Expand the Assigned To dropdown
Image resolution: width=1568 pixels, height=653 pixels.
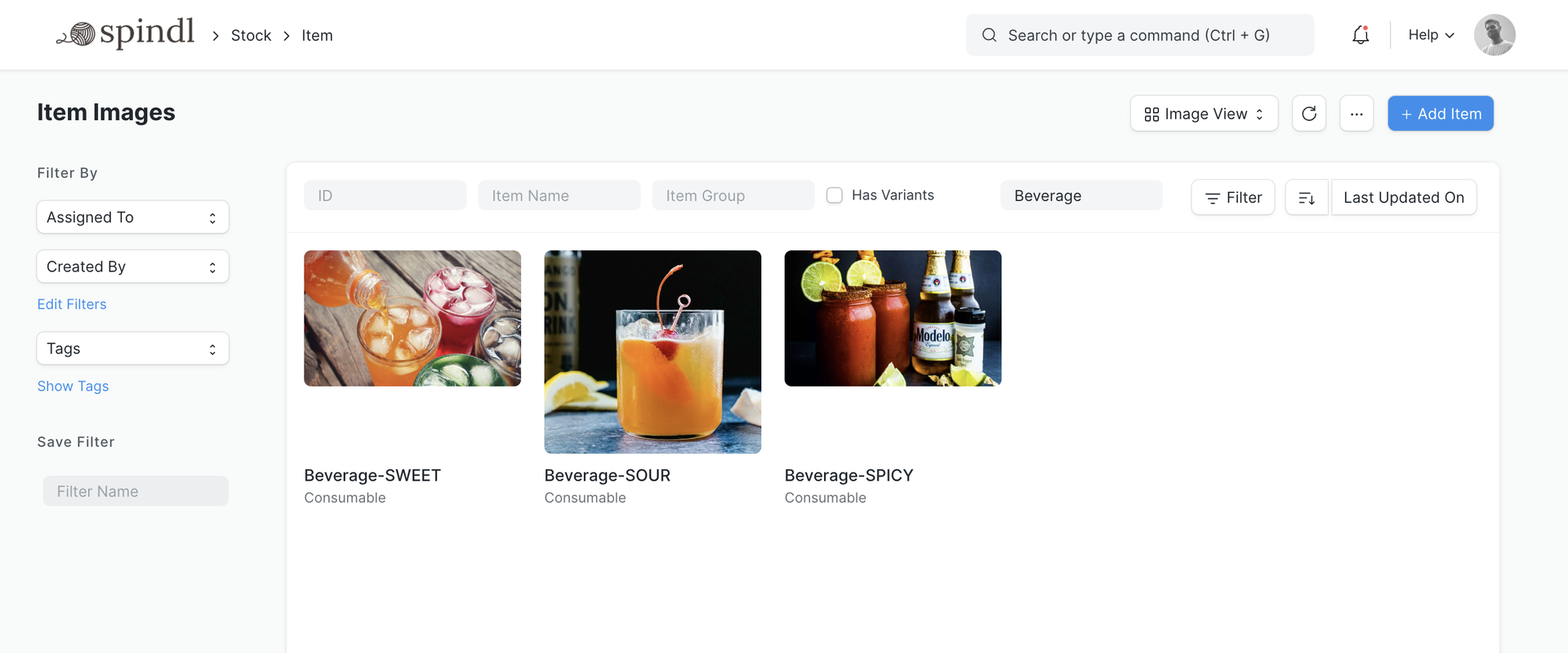coord(132,217)
